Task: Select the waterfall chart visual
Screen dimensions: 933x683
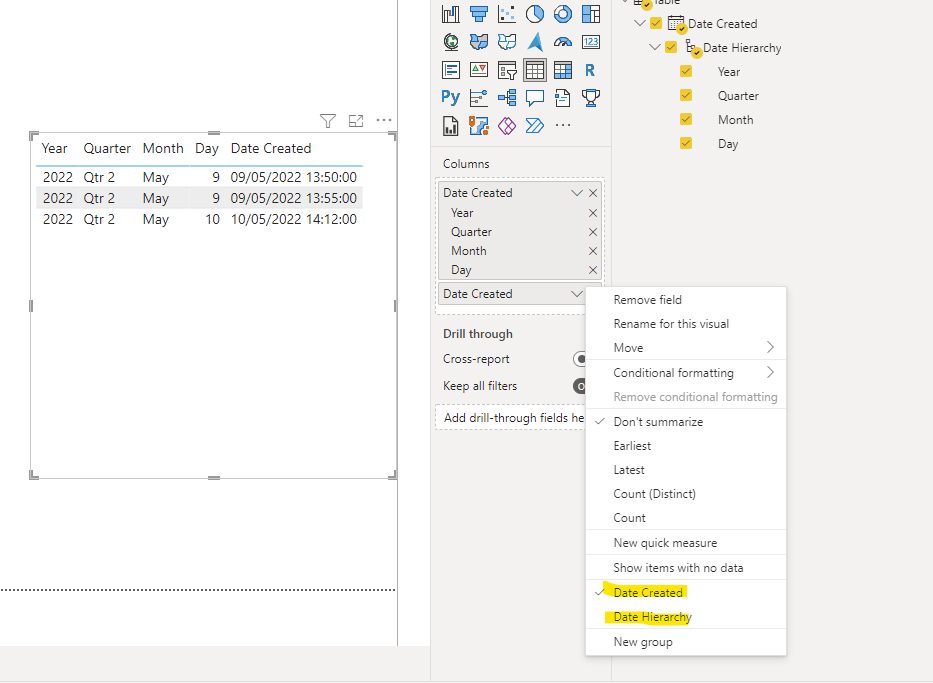Action: point(450,14)
